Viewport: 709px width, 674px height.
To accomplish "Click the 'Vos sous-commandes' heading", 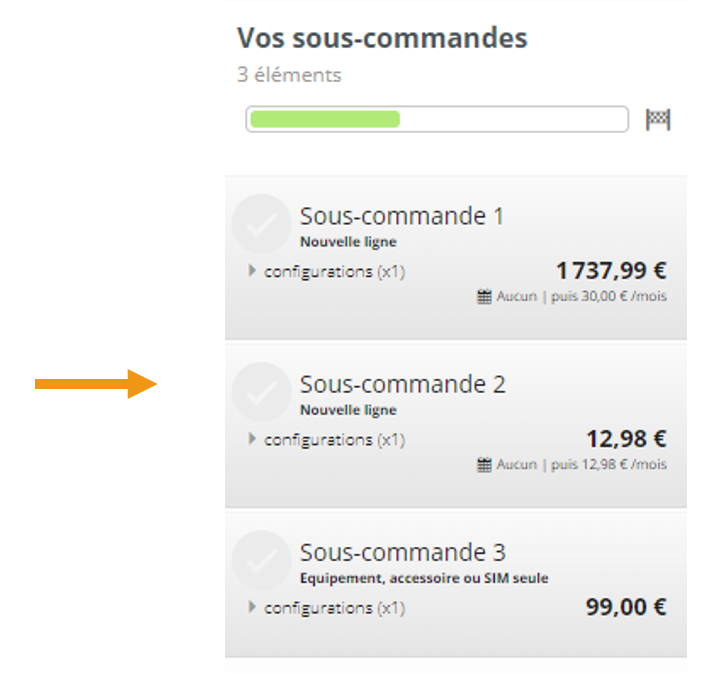I will [x=382, y=38].
